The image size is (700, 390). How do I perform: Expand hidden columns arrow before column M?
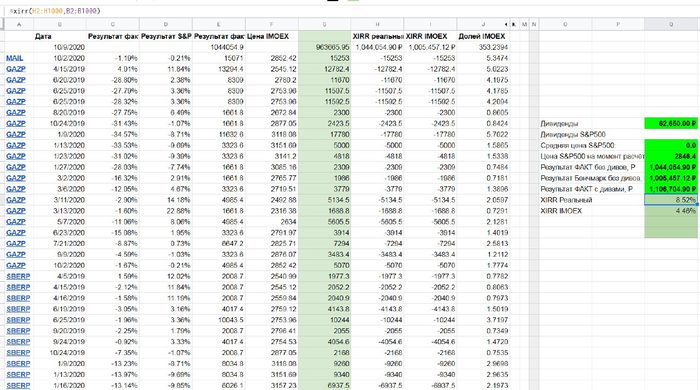coord(513,25)
